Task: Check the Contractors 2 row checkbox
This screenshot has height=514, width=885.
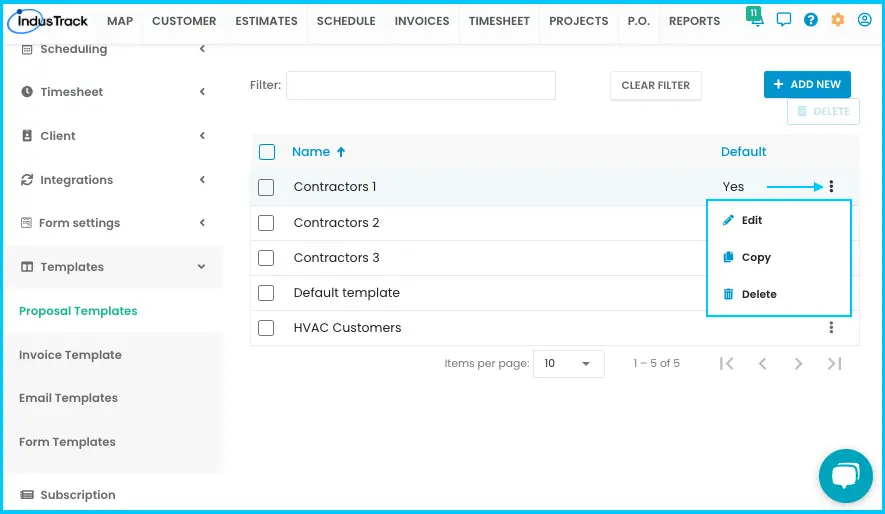Action: click(266, 223)
